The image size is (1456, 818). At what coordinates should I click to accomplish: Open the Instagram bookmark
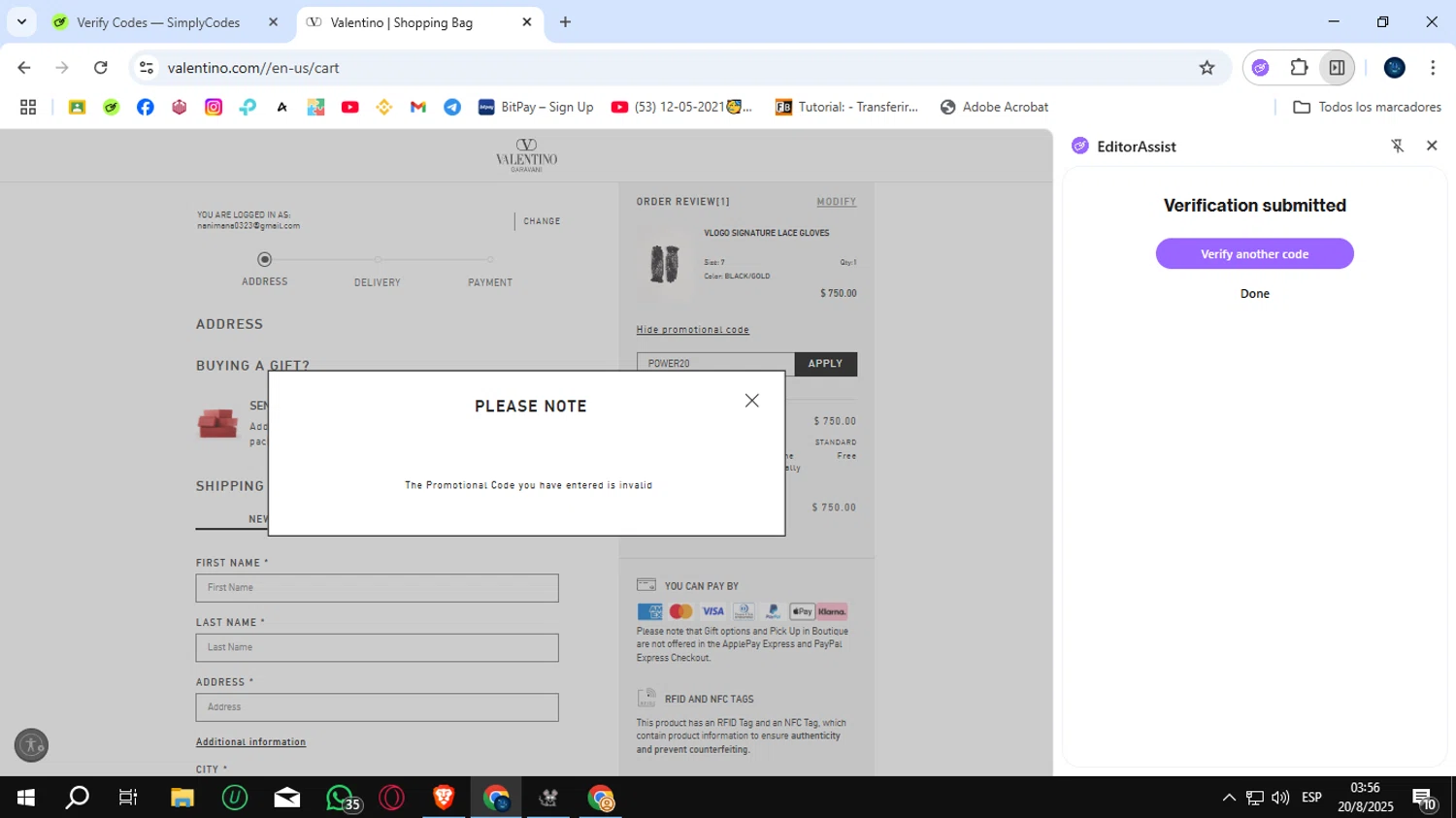pos(214,107)
